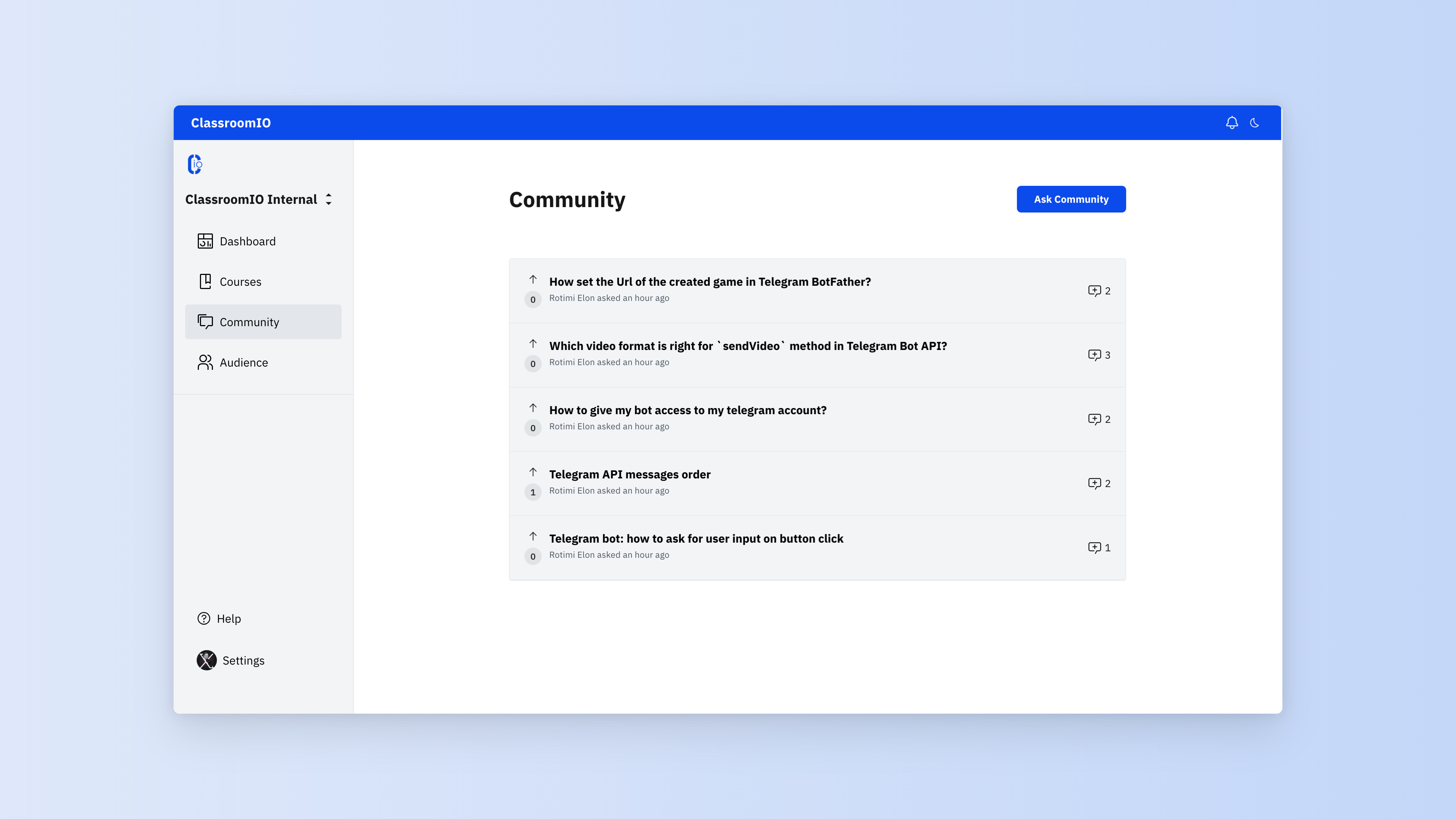The image size is (1456, 819).
Task: Select the Courses icon in the sidebar
Action: pos(206,281)
